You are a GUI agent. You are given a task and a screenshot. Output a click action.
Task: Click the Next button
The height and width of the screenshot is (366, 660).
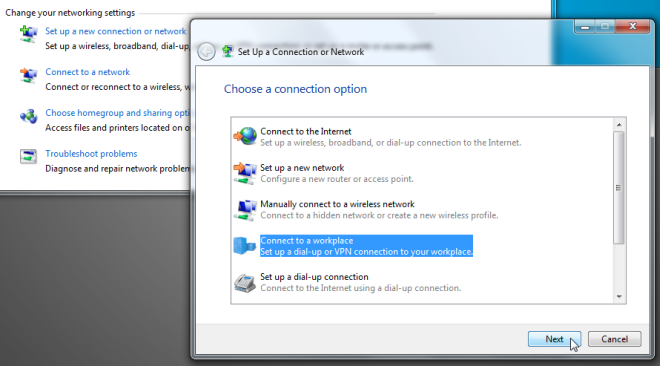pos(554,339)
